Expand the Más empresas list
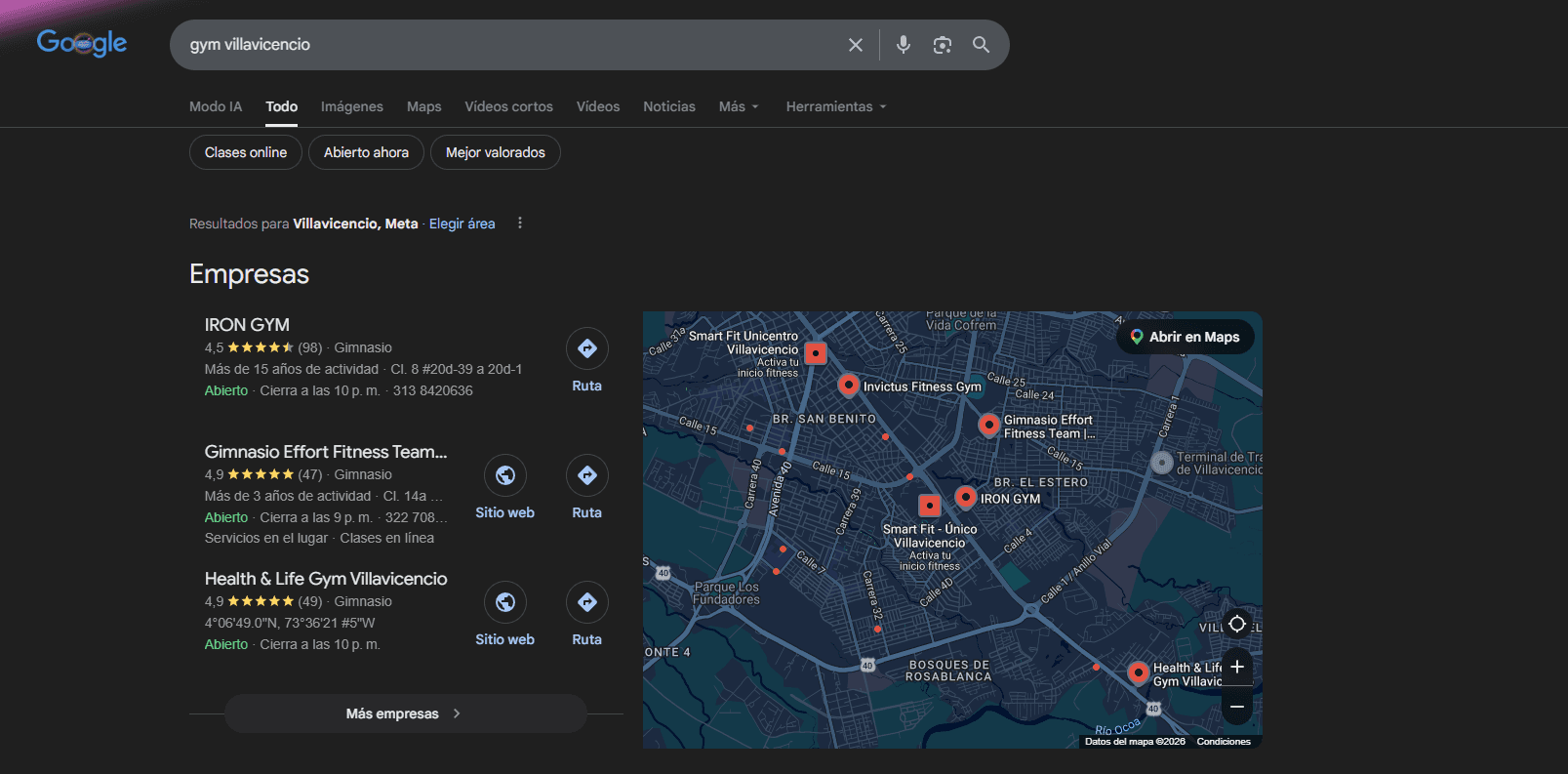The width and height of the screenshot is (1568, 774). point(406,713)
